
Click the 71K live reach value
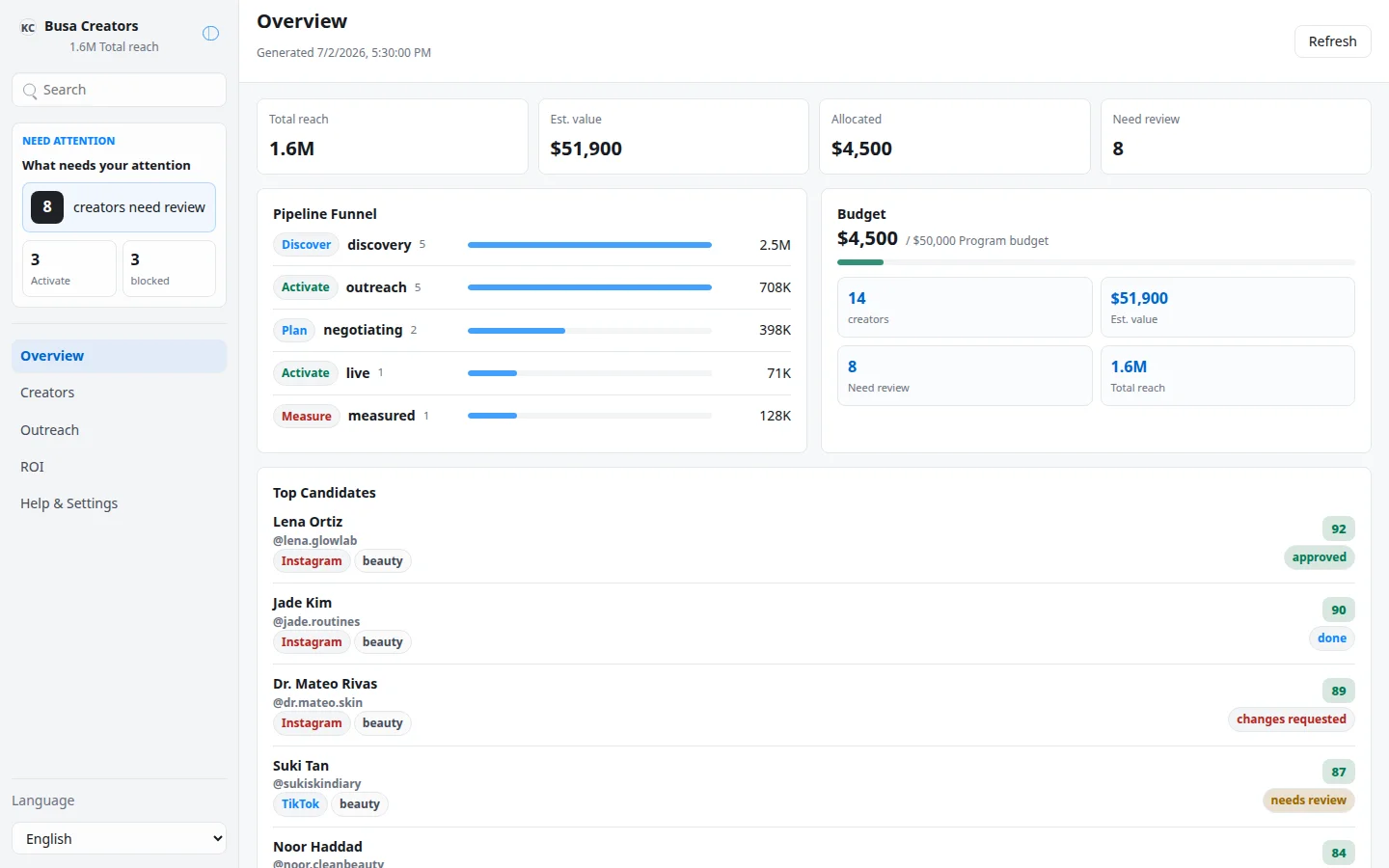[x=778, y=373]
